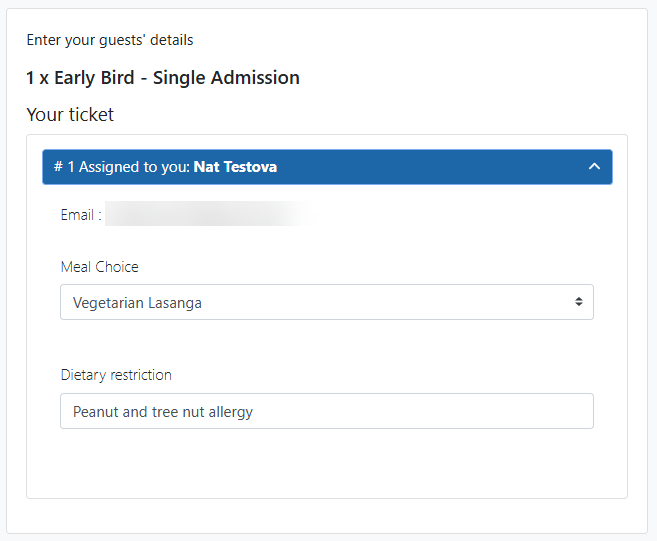657x541 pixels.
Task: Open the Meal Choice dropdown
Action: pyautogui.click(x=326, y=302)
